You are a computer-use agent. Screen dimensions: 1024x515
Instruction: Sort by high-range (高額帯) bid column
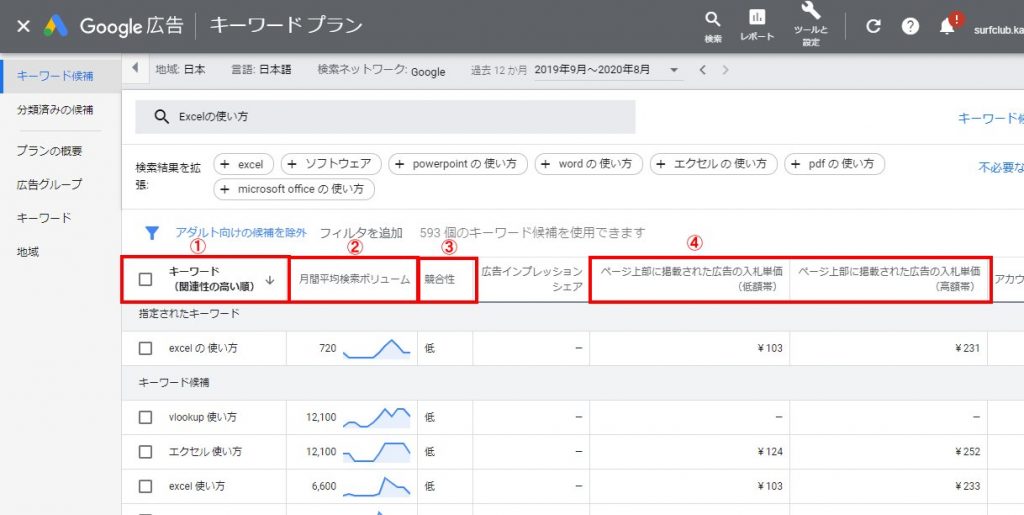point(889,279)
